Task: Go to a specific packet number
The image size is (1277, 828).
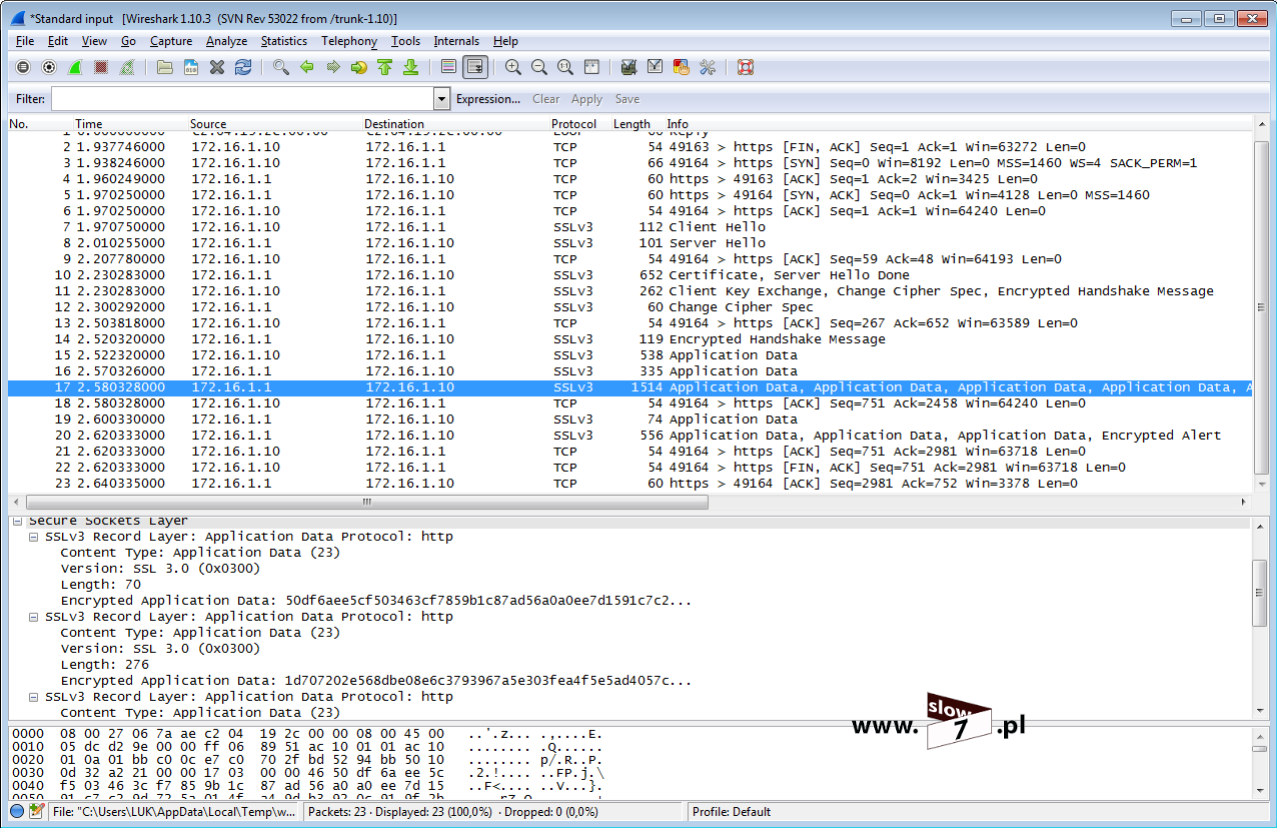Action: [359, 67]
